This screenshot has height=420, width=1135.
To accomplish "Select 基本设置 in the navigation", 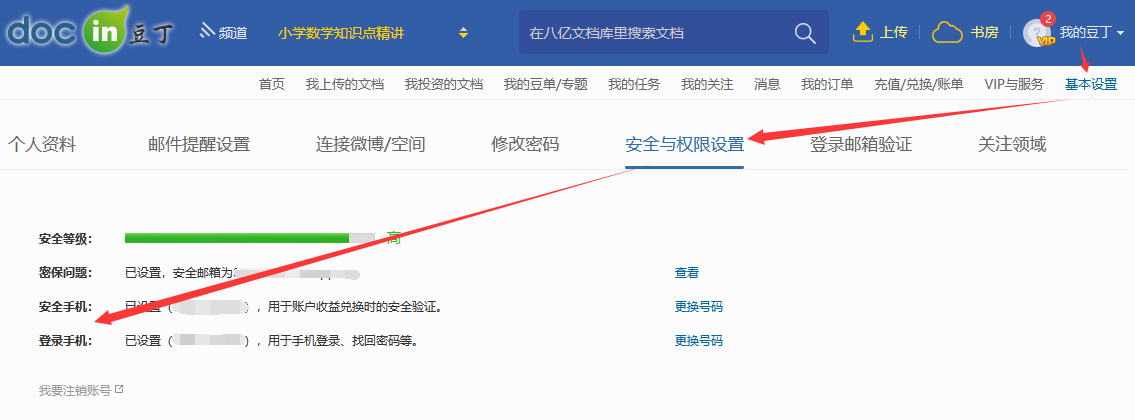I will pyautogui.click(x=1091, y=85).
